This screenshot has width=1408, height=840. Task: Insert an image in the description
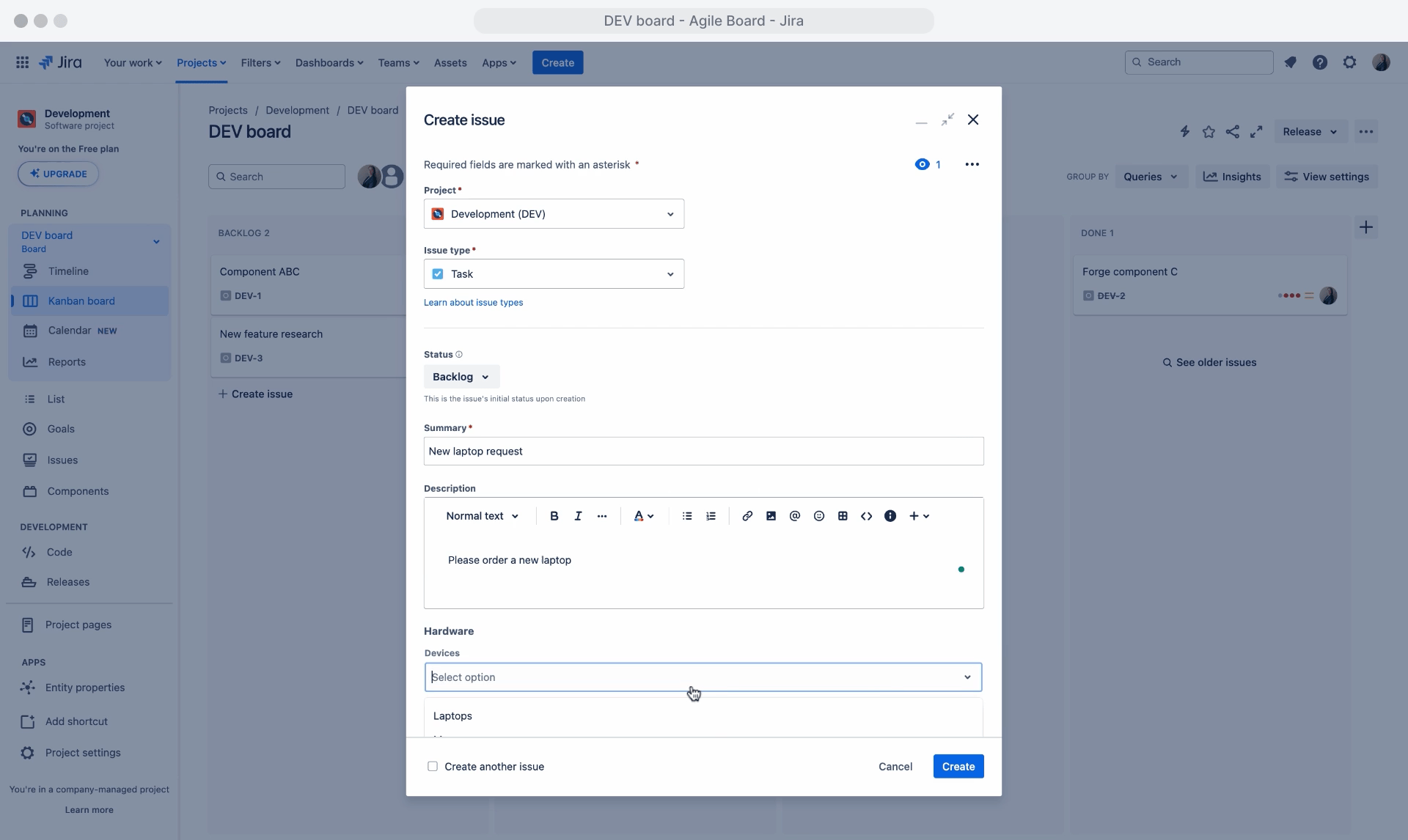(770, 515)
